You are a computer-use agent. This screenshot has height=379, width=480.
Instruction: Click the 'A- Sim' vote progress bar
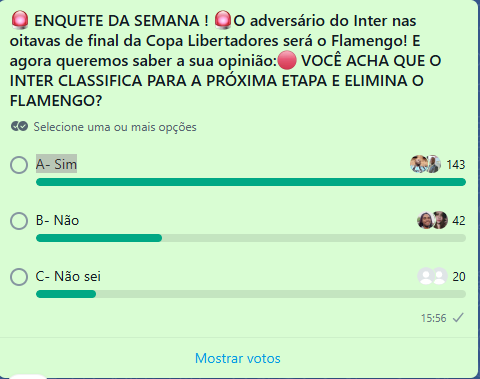(x=251, y=182)
